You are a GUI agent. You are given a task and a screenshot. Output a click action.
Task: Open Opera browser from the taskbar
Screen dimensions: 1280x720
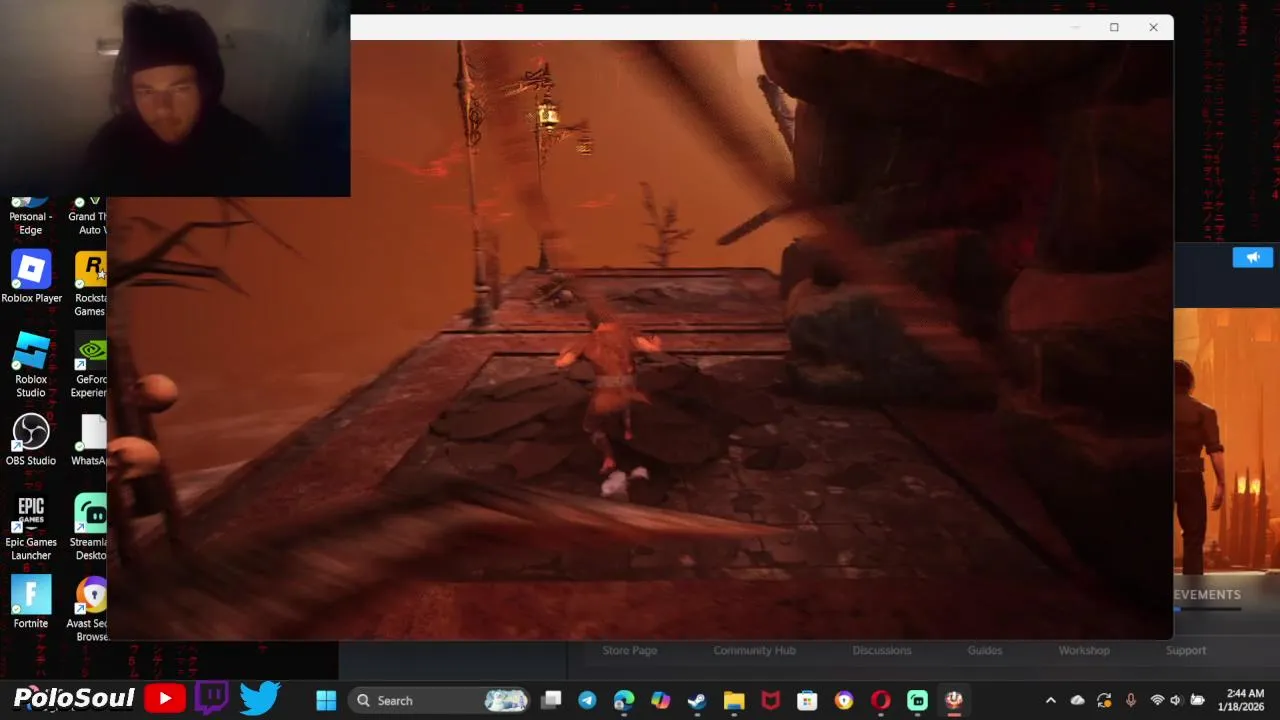click(881, 700)
